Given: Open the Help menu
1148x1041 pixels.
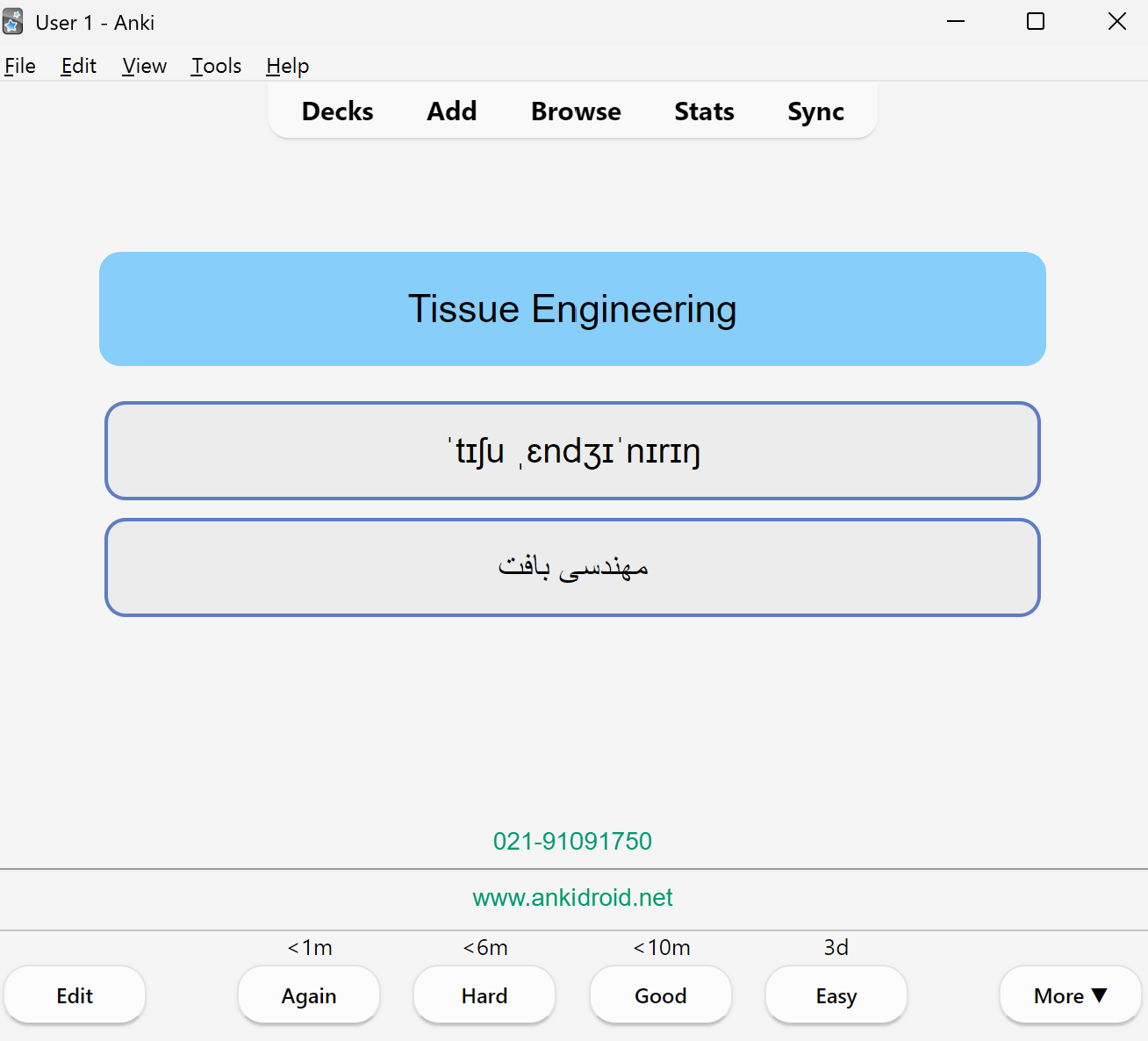Looking at the screenshot, I should coord(287,66).
